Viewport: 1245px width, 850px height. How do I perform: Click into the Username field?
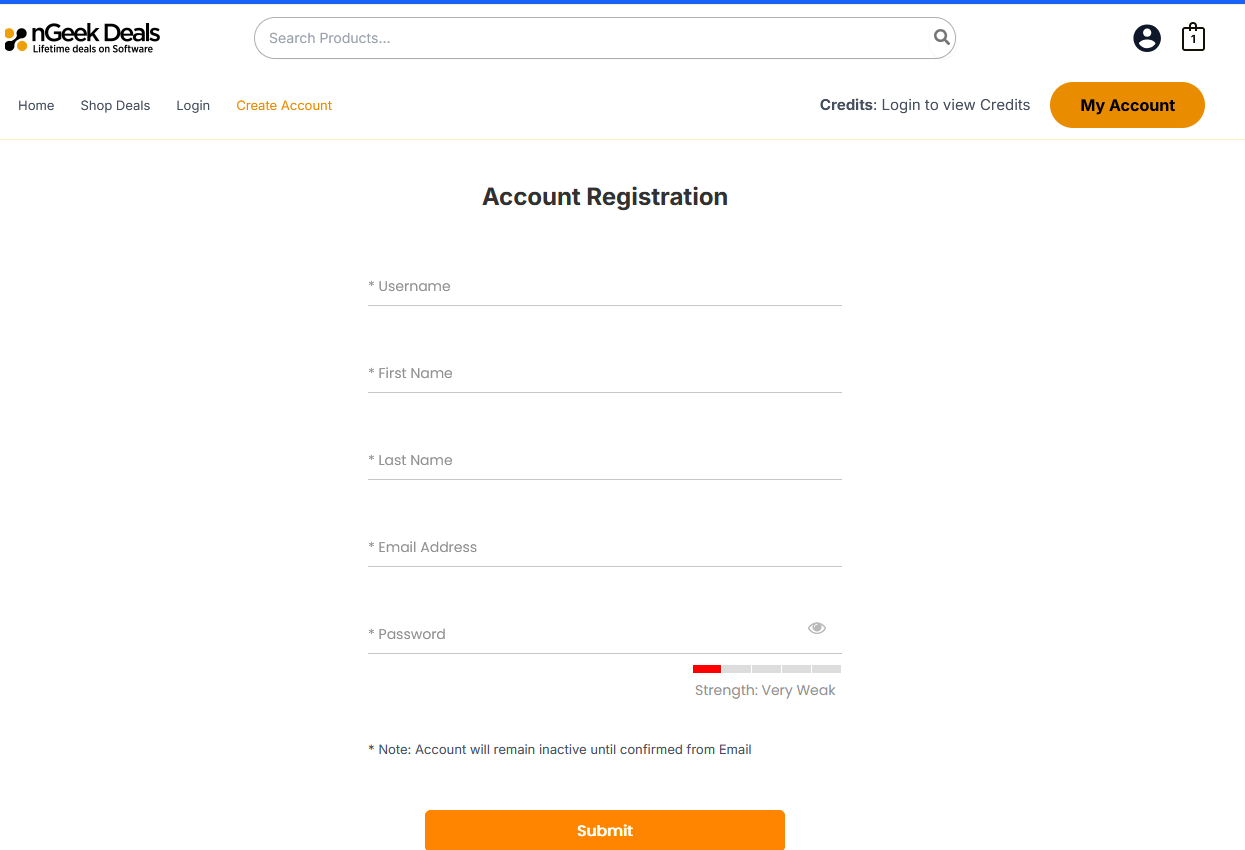tap(604, 286)
